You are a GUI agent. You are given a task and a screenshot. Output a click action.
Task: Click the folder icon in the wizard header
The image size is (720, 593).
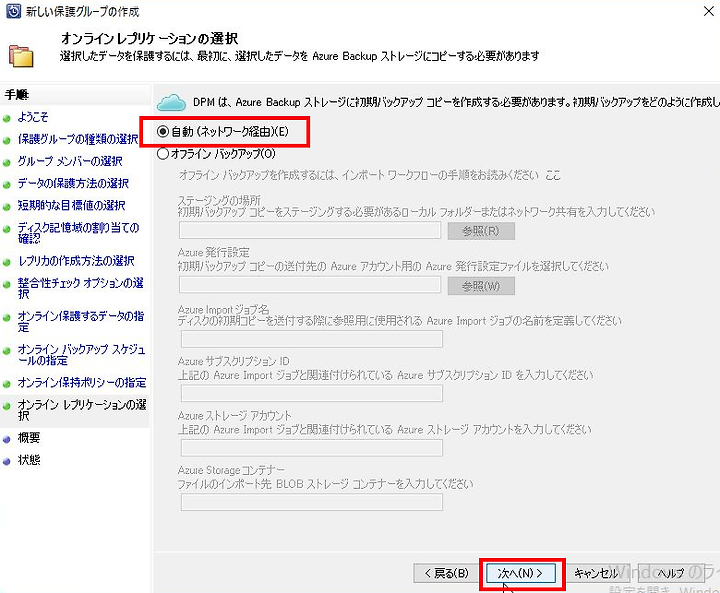[21, 56]
